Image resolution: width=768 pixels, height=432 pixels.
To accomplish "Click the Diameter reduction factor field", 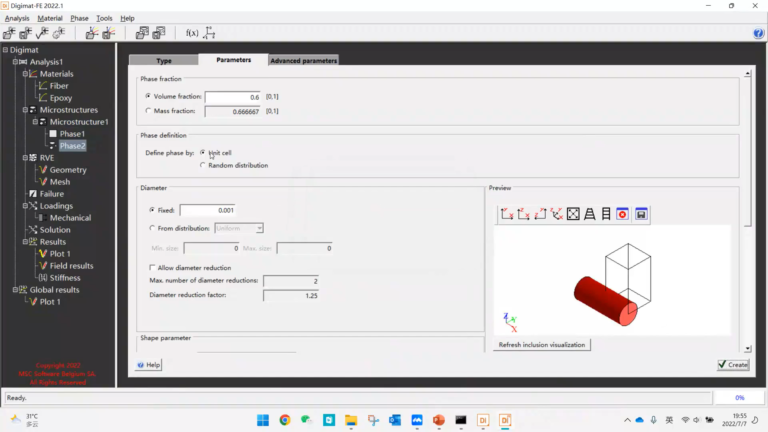I will click(x=291, y=295).
